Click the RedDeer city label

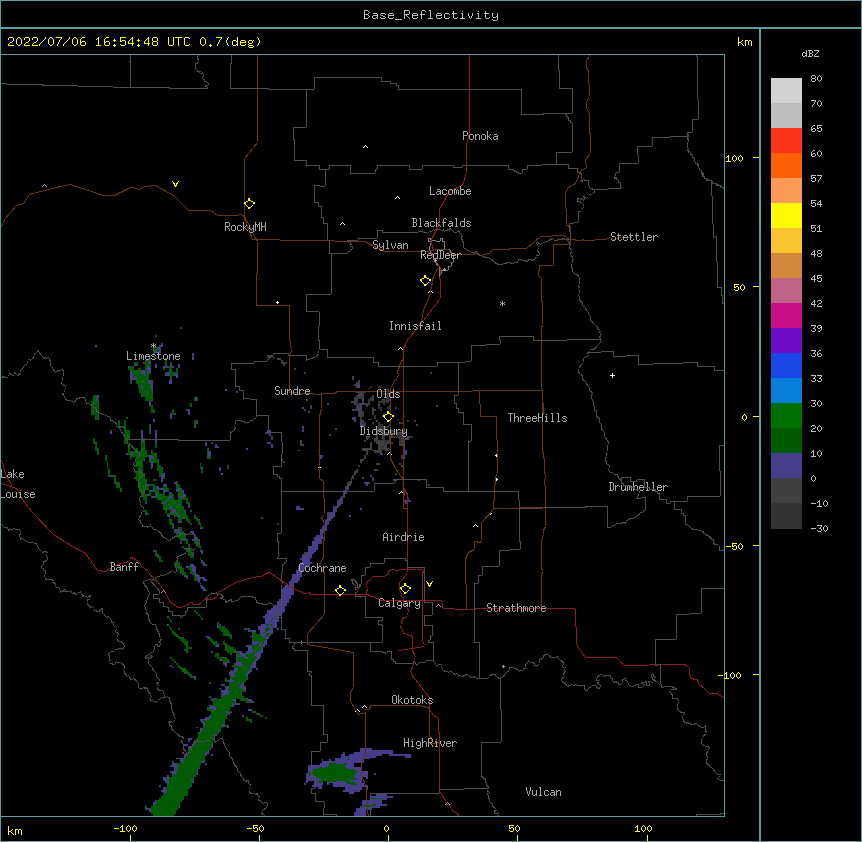click(x=440, y=255)
